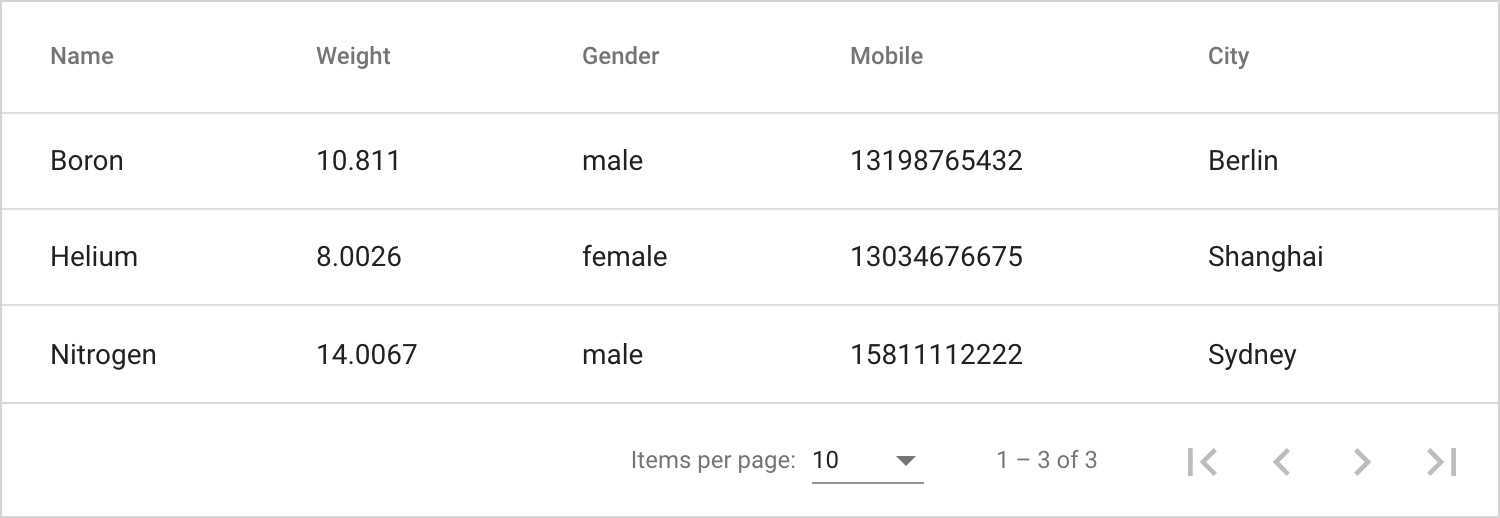
Task: Click the weight value 8.0026
Action: coord(359,257)
